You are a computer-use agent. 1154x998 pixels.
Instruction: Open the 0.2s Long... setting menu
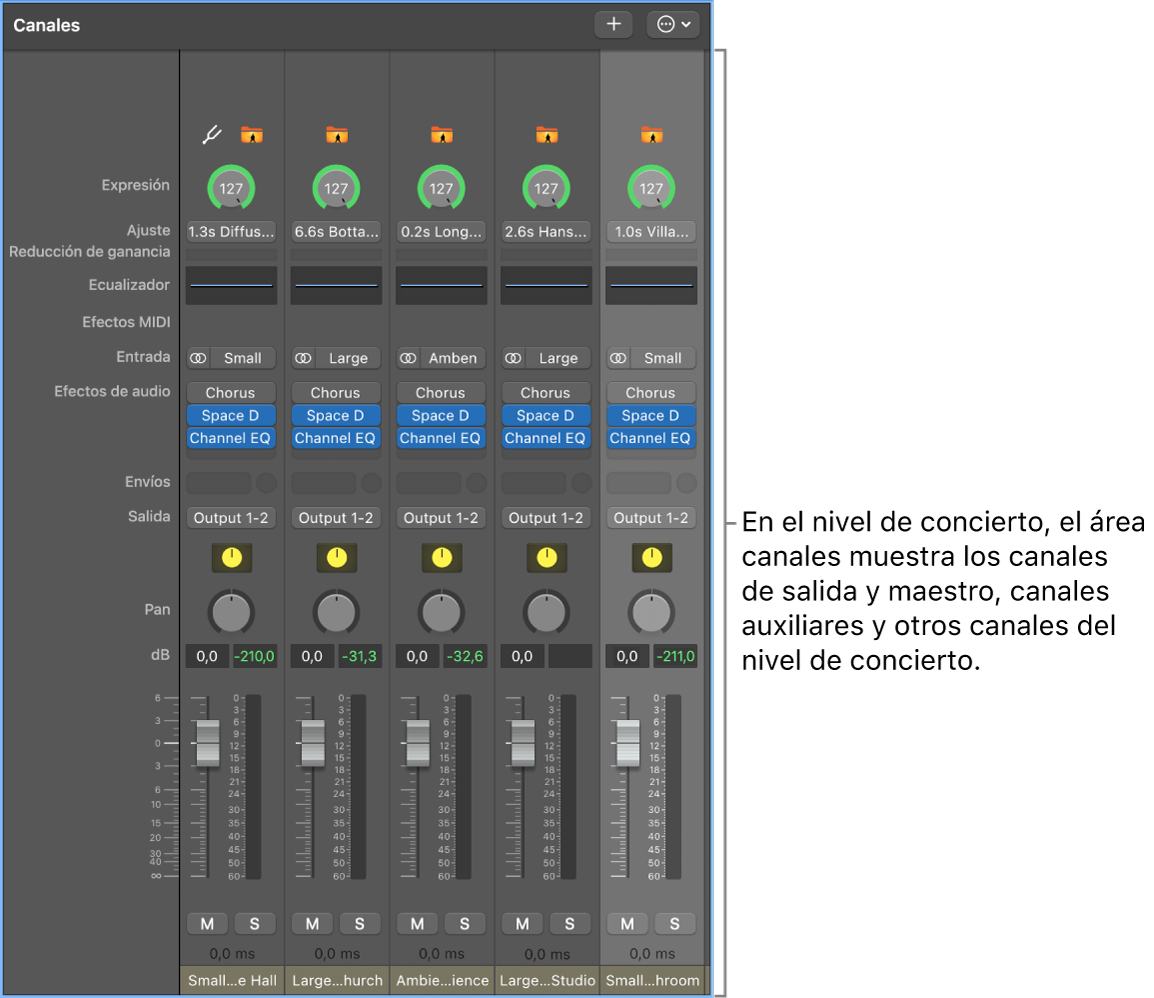point(442,232)
